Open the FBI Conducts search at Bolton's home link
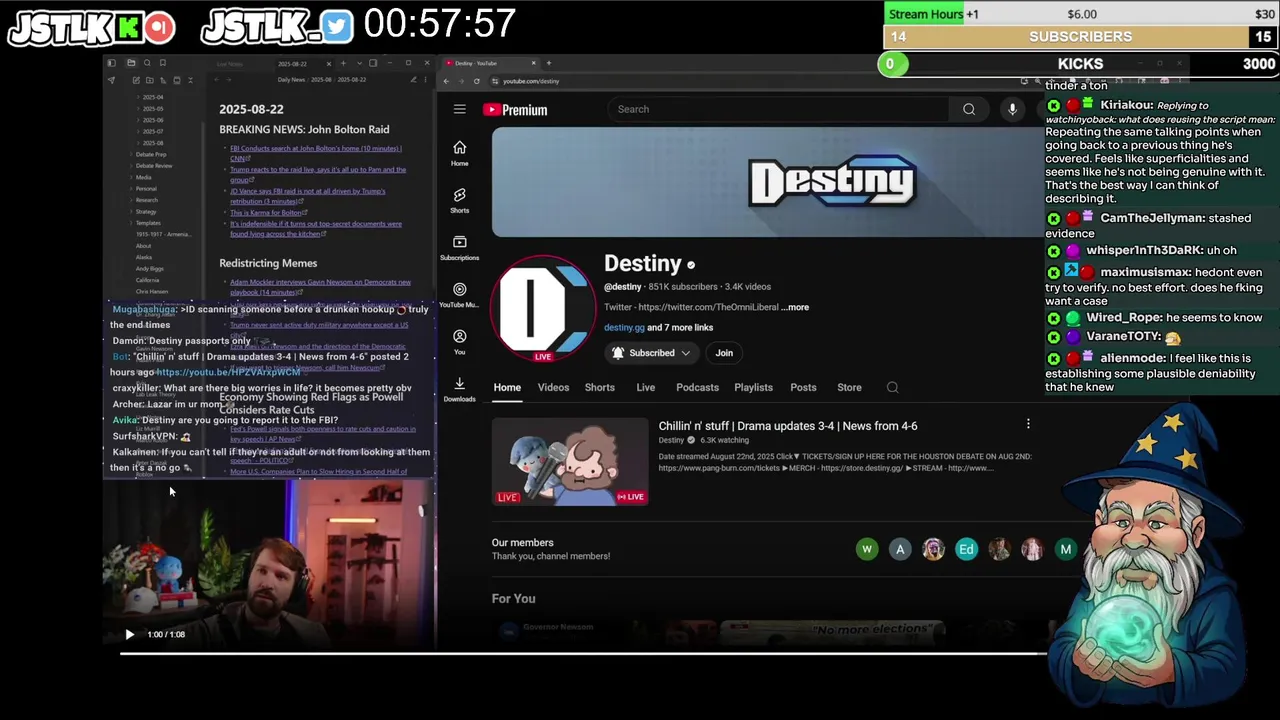Viewport: 1280px width, 720px height. 315,153
